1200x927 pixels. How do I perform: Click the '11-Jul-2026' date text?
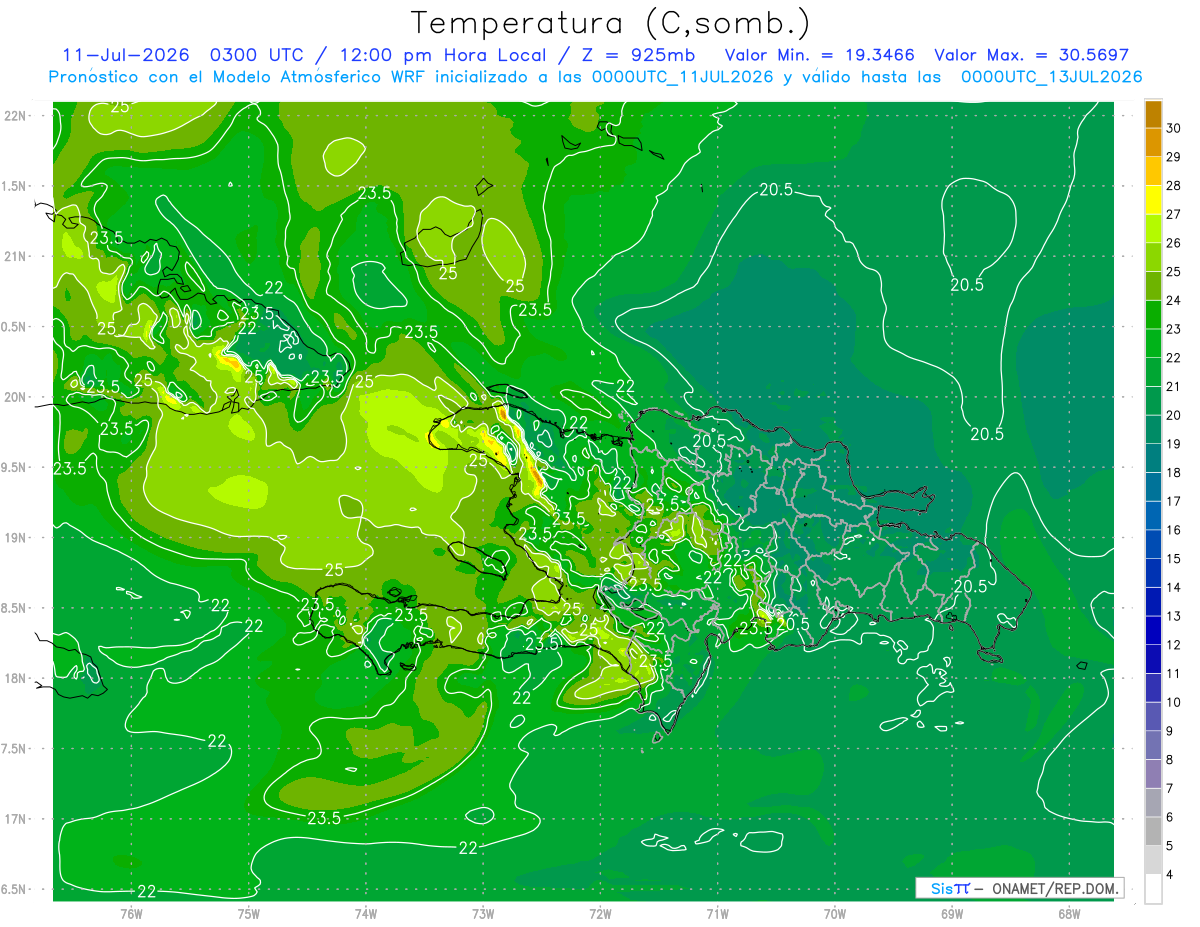126,55
